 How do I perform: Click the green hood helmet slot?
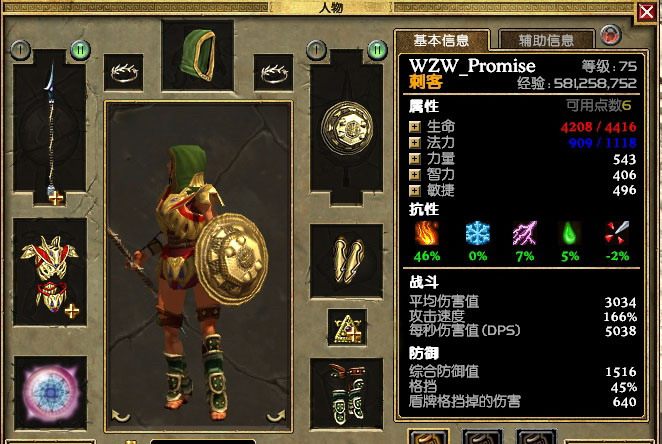click(x=198, y=55)
